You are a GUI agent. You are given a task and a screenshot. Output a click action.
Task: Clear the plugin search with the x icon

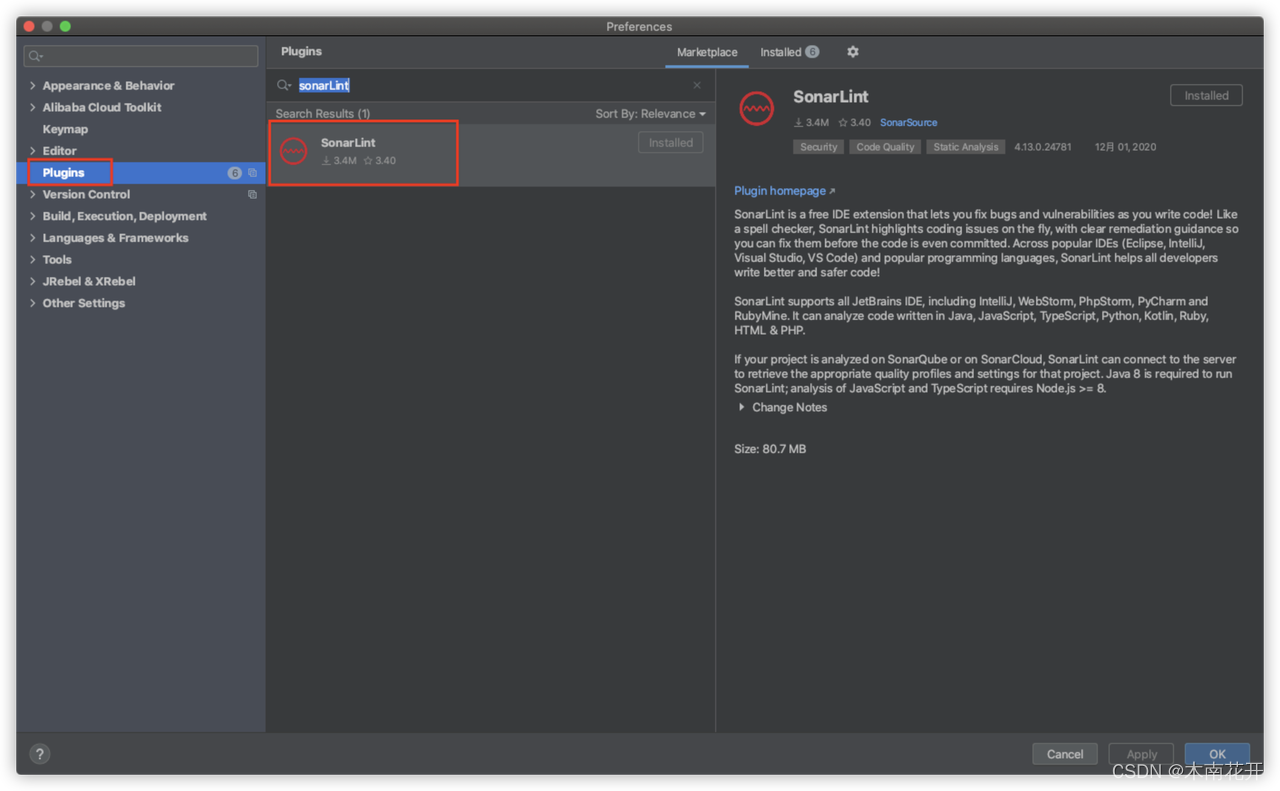click(697, 86)
